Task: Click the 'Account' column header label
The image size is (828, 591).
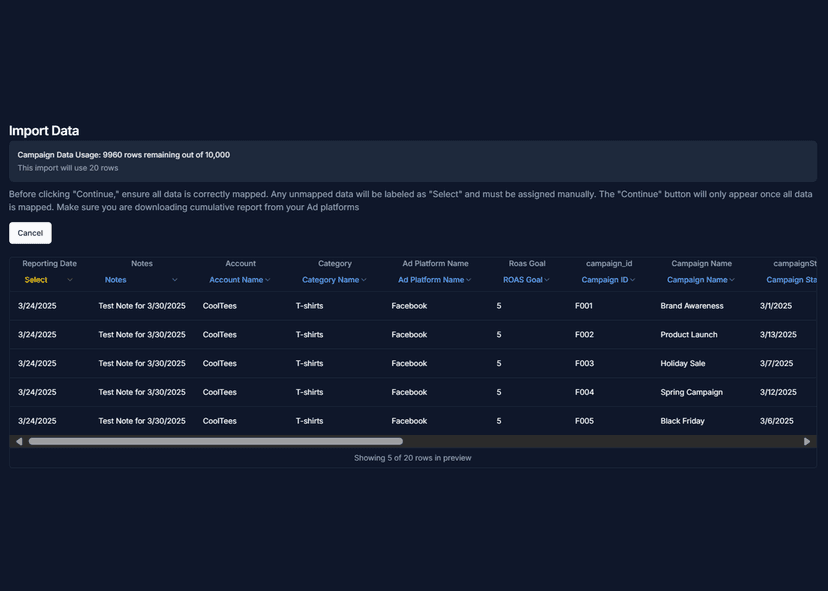Action: (x=240, y=264)
